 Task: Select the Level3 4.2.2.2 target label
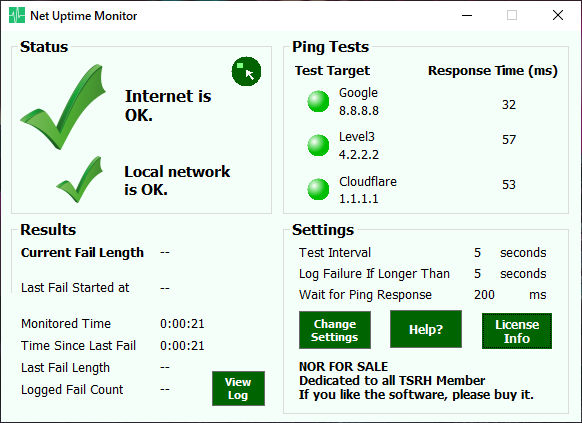coord(359,145)
